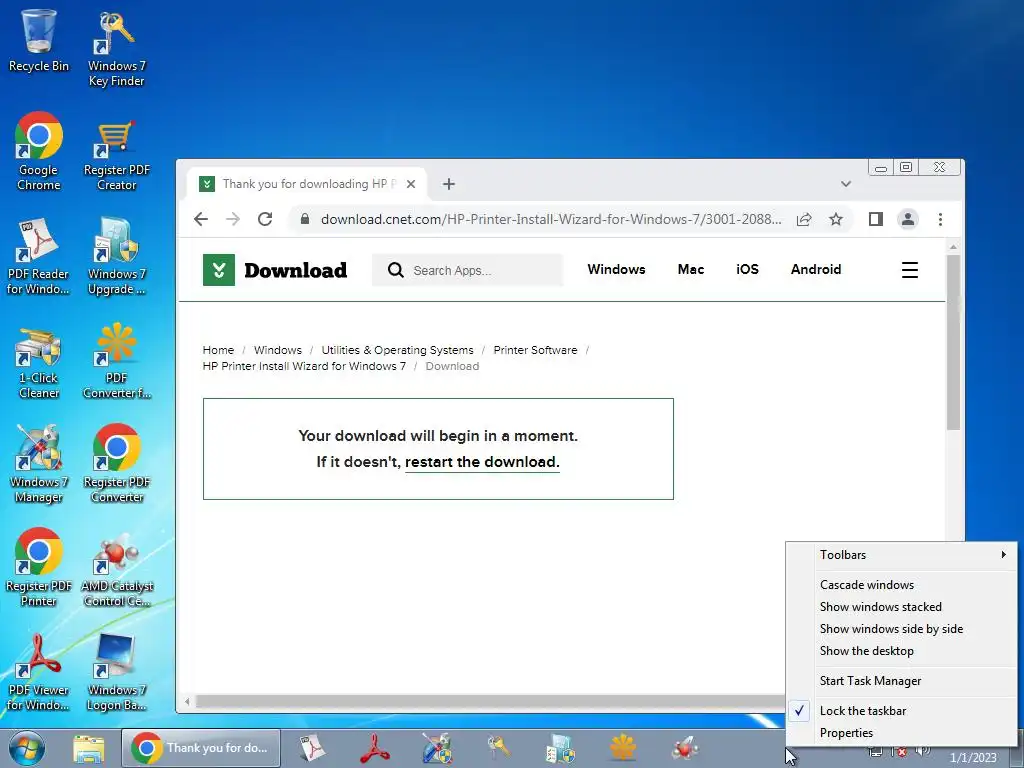Click the horizontal scrollbar left arrow
Screen dimensions: 1024x768
point(187,702)
